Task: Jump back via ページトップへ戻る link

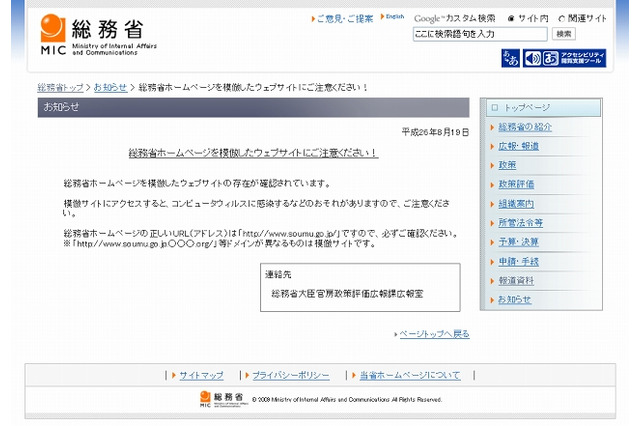Action: [x=431, y=332]
